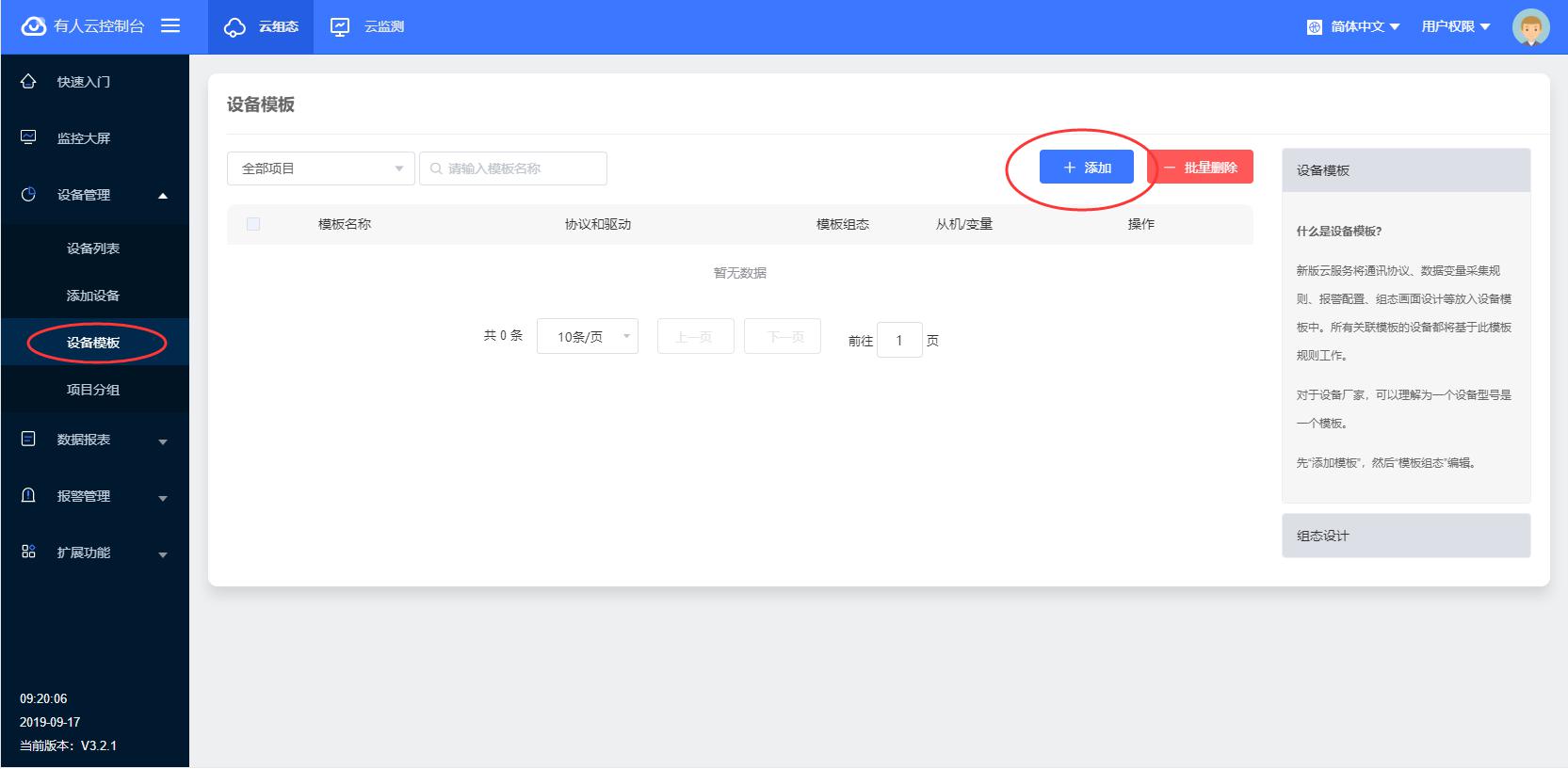The width and height of the screenshot is (1568, 769).
Task: Click the 设备模板 help panel header
Action: pyautogui.click(x=1405, y=170)
